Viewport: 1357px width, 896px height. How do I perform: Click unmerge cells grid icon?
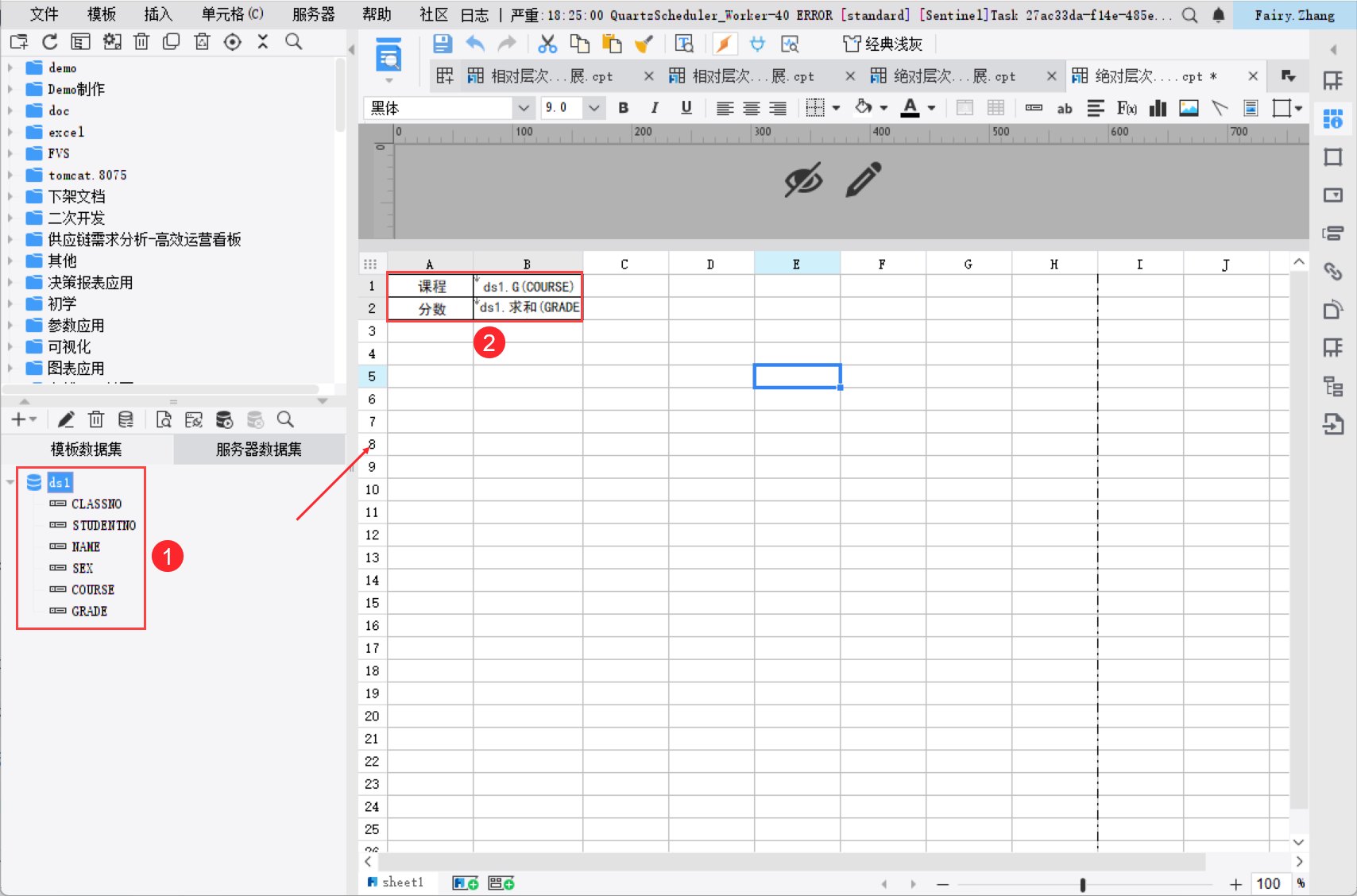pos(996,108)
